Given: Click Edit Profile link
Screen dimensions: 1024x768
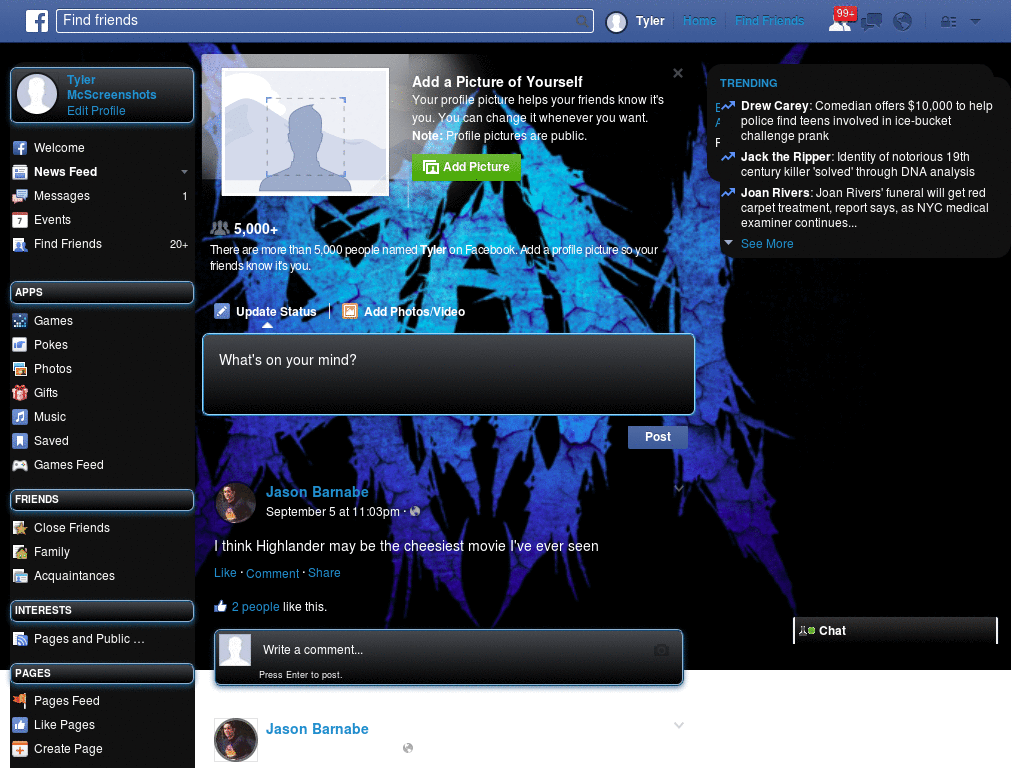Looking at the screenshot, I should 96,111.
